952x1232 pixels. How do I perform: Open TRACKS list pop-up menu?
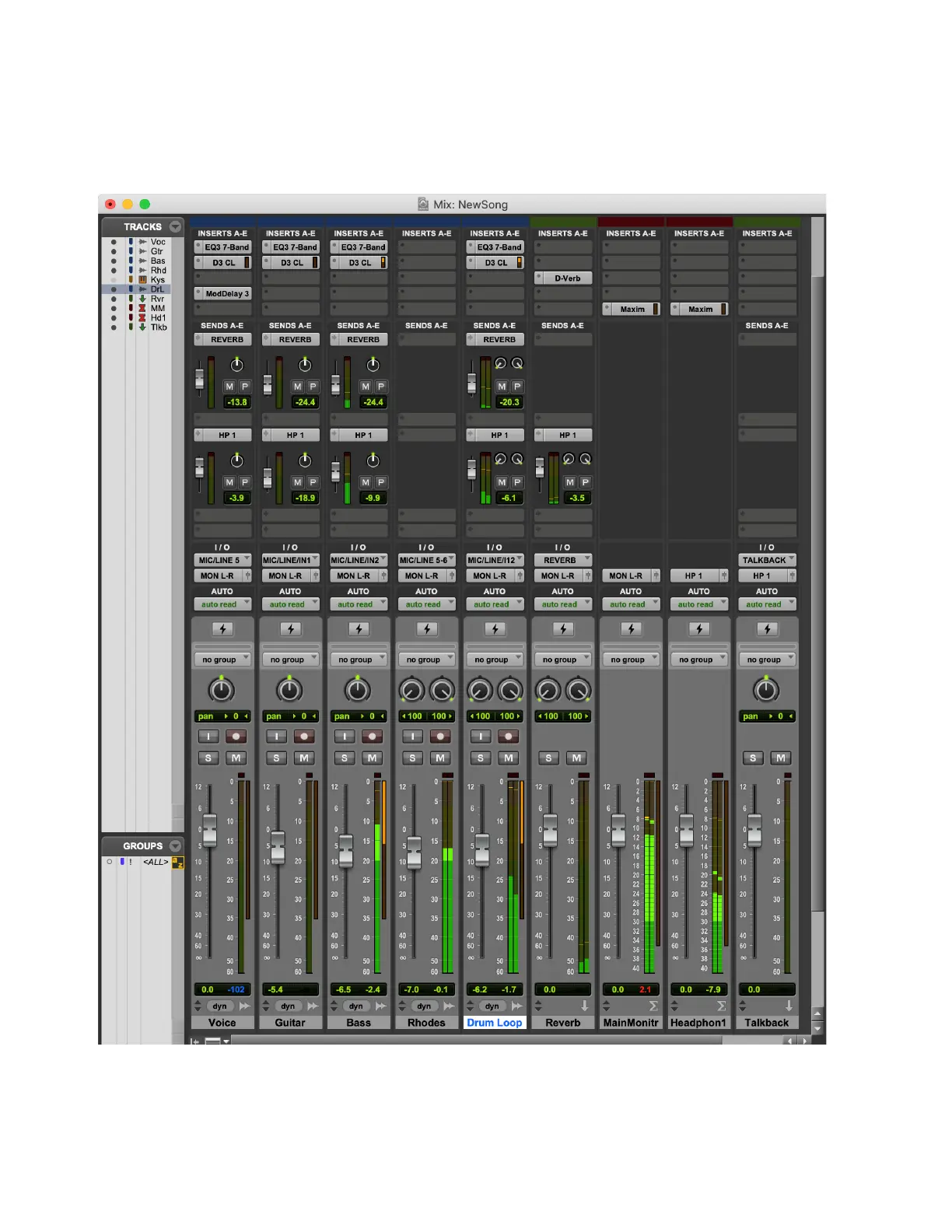[175, 227]
